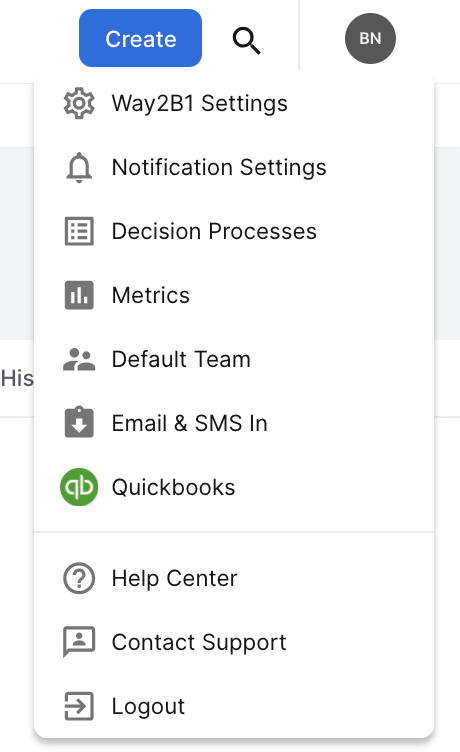
Task: Click the bar chart Metrics icon
Action: 79,295
